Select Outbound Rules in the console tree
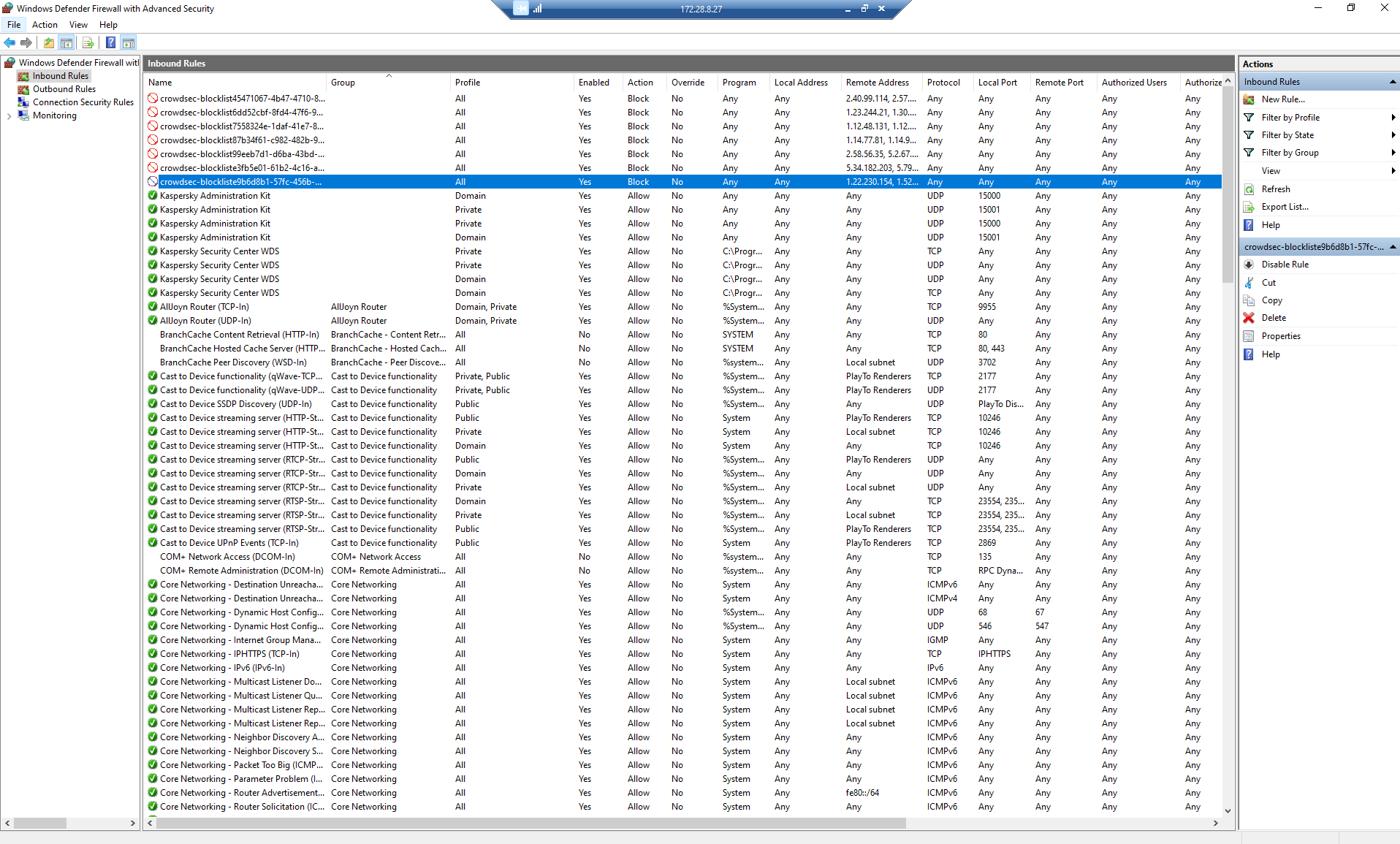The width and height of the screenshot is (1400, 844). pyautogui.click(x=64, y=89)
